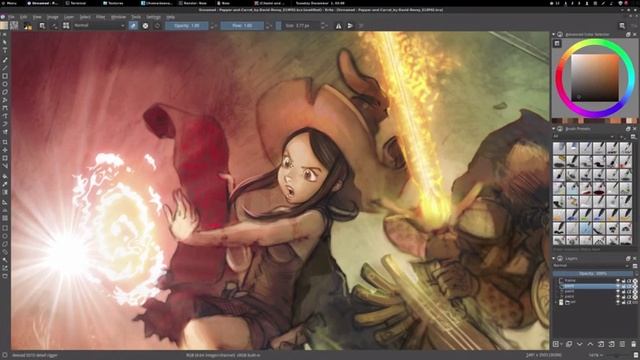Select the Line tool in toolbox

coord(5,68)
